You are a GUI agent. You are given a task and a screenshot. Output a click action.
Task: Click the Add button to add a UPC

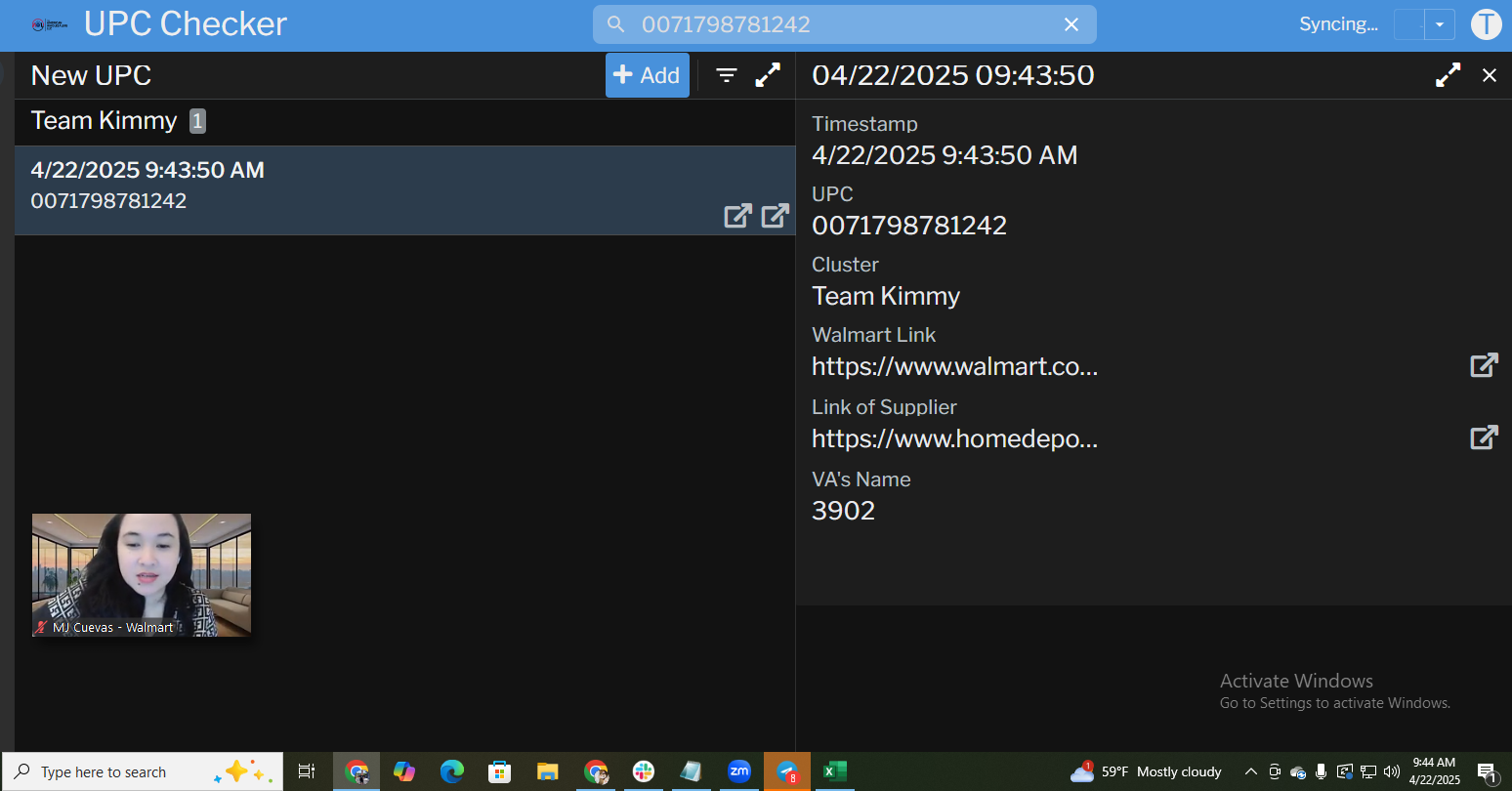point(647,75)
